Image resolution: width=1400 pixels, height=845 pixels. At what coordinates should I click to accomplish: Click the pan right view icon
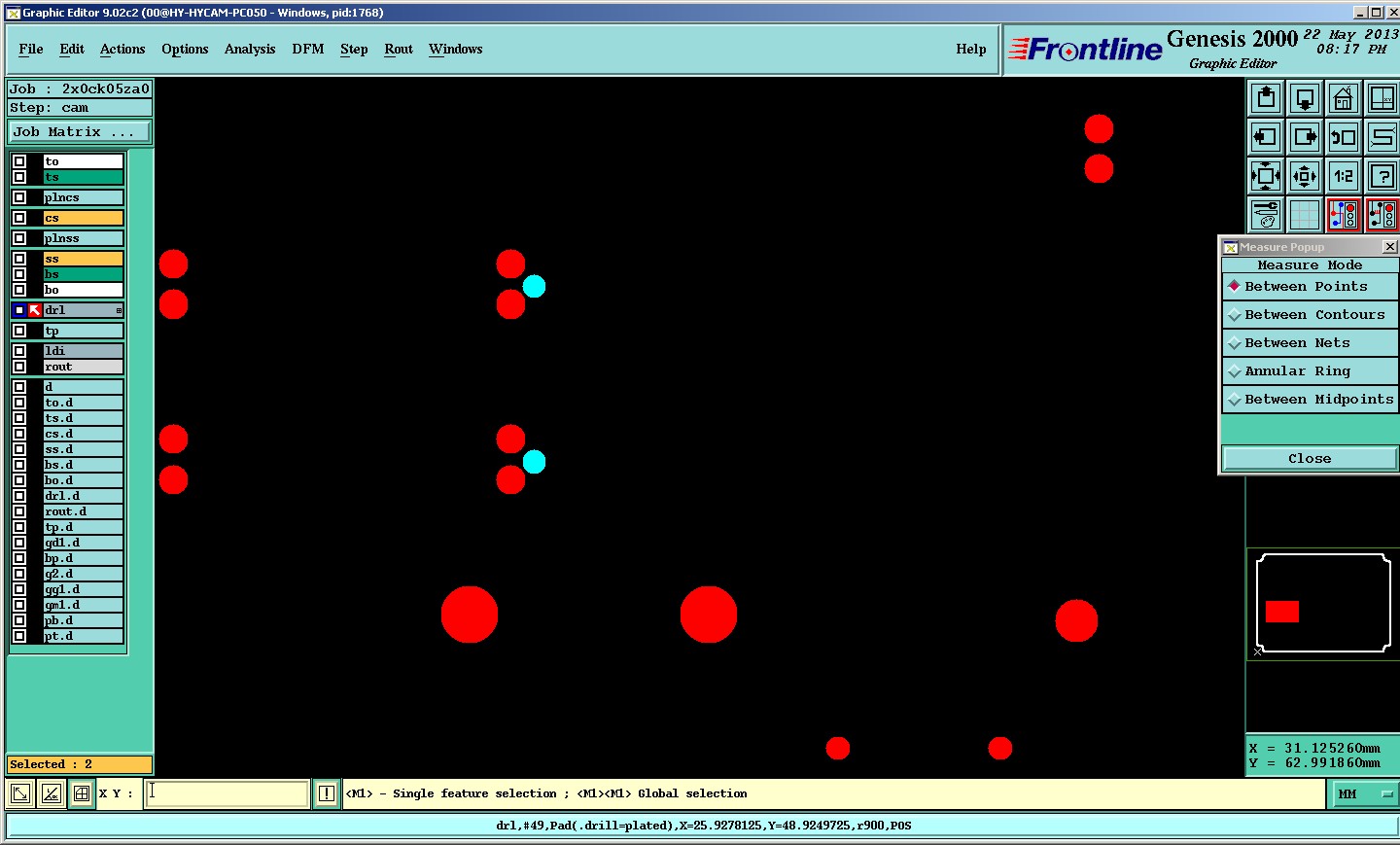coord(1305,137)
